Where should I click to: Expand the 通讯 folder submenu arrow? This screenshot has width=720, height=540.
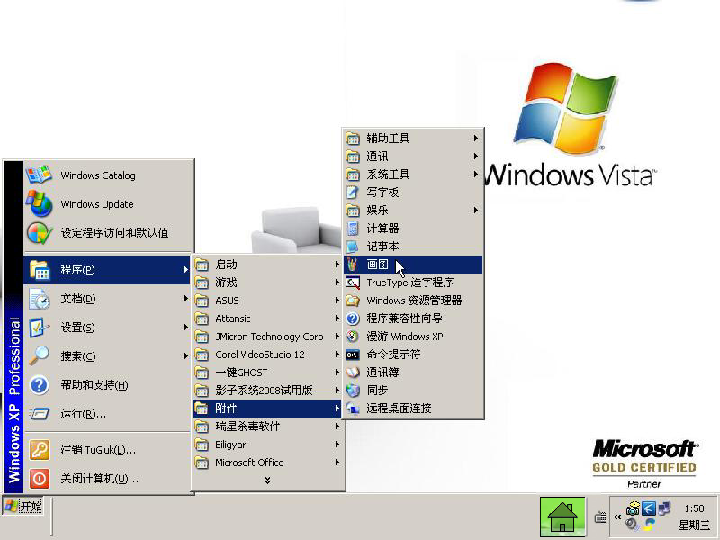476,156
